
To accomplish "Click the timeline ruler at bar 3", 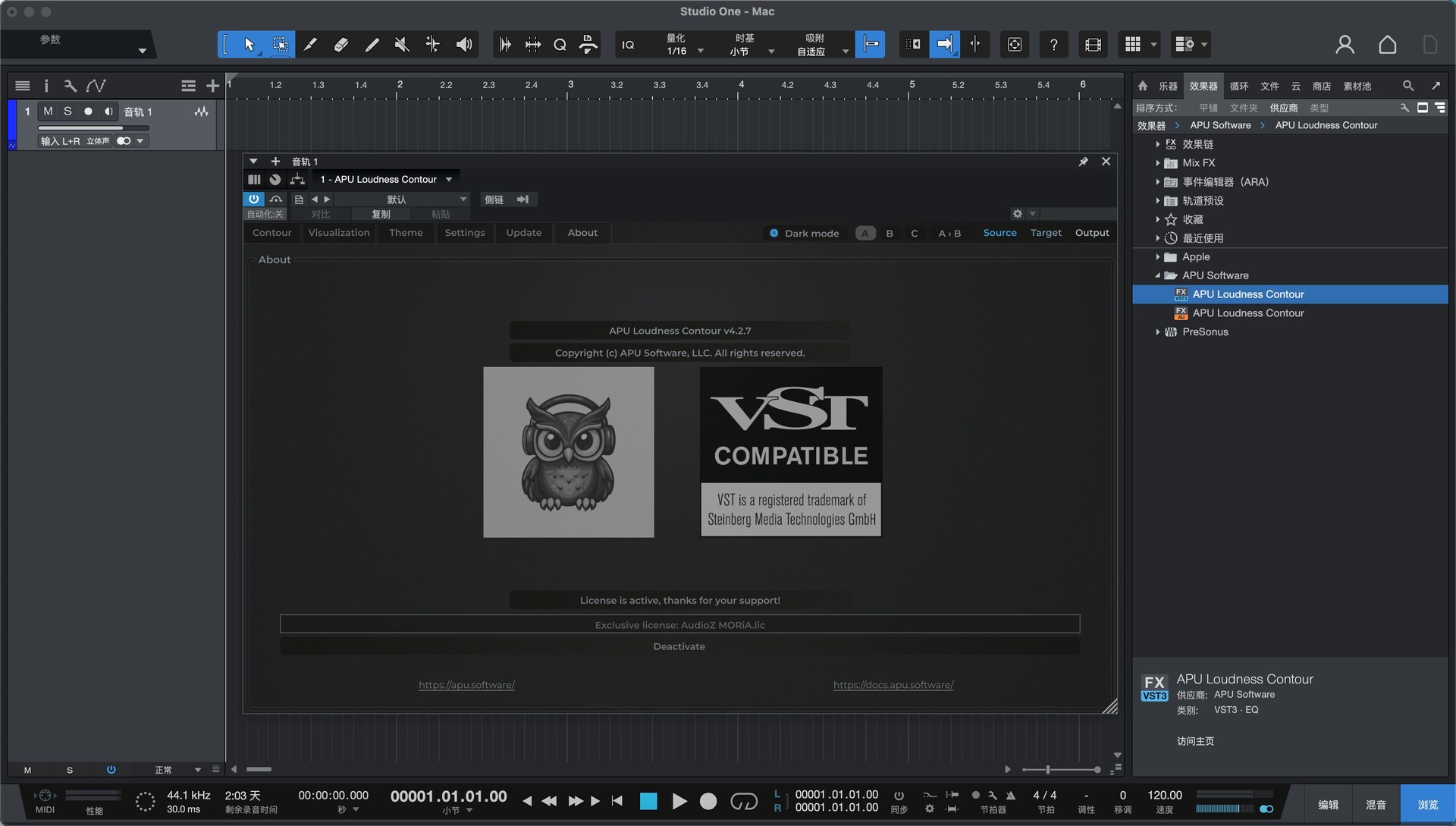I will coord(571,85).
